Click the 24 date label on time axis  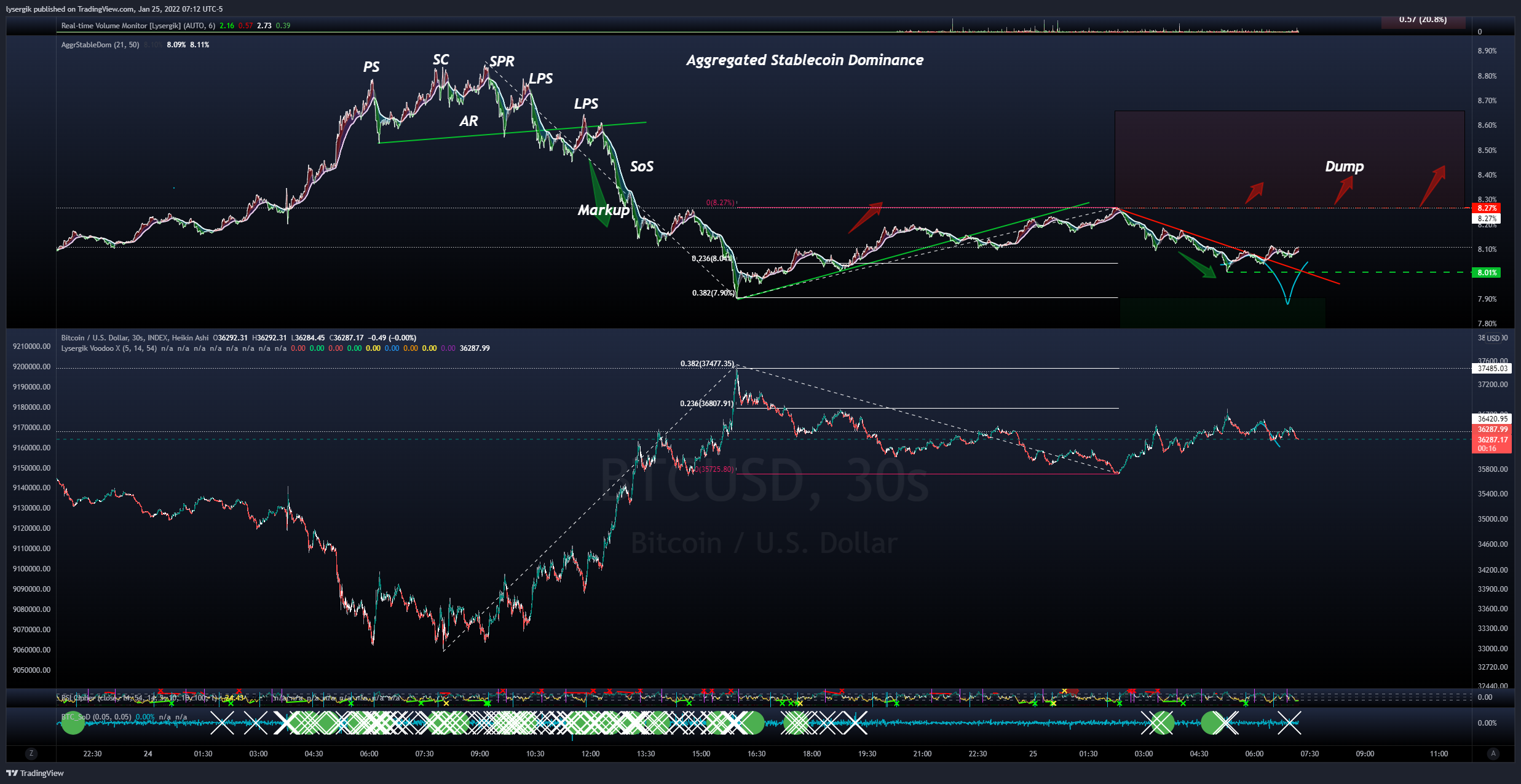[148, 754]
